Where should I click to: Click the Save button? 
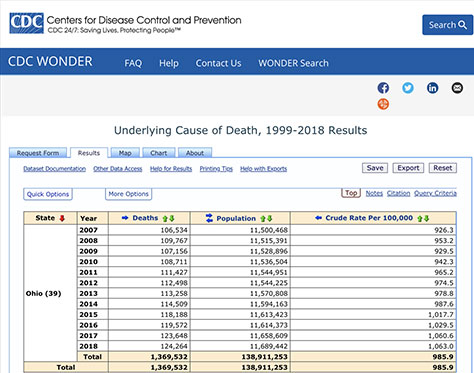pyautogui.click(x=375, y=168)
